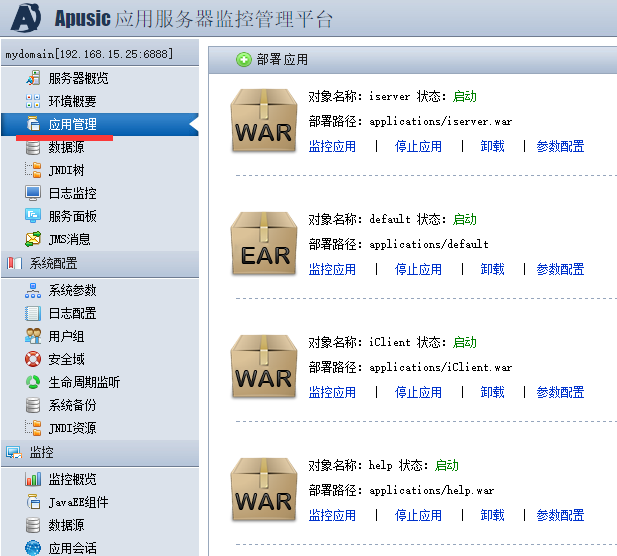Click the path text applications/iserver.war
This screenshot has width=617, height=556.
point(441,122)
